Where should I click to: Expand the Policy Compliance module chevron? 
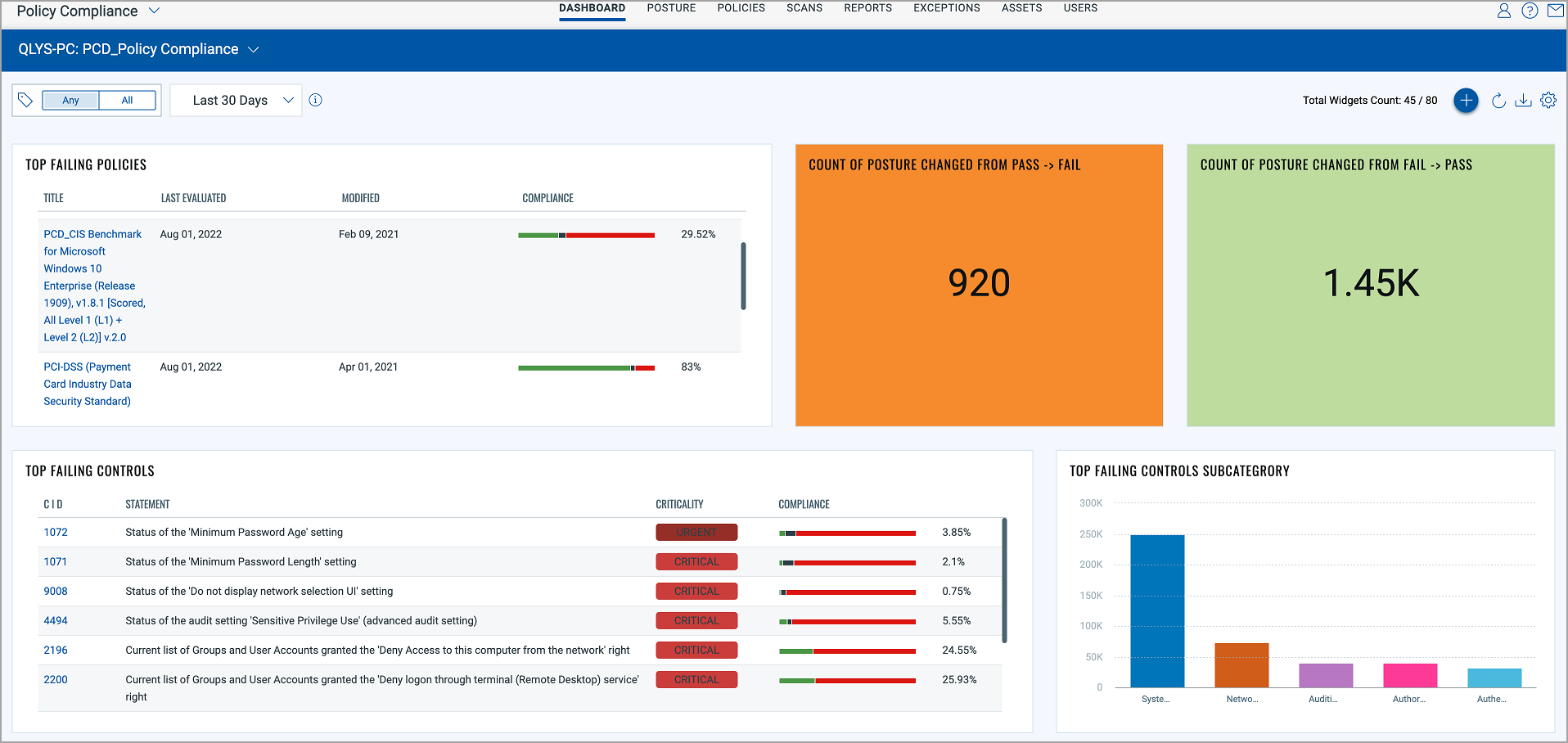point(155,11)
